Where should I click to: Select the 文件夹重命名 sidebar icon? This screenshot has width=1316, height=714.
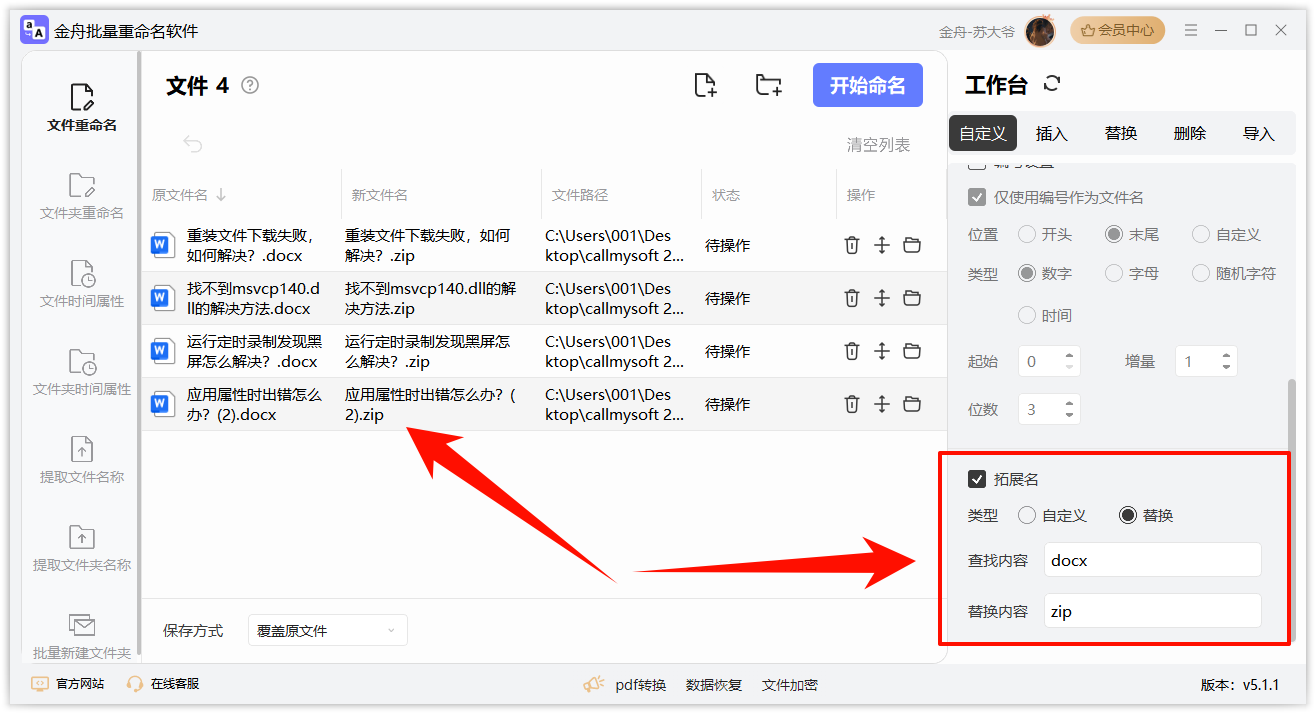click(x=80, y=195)
